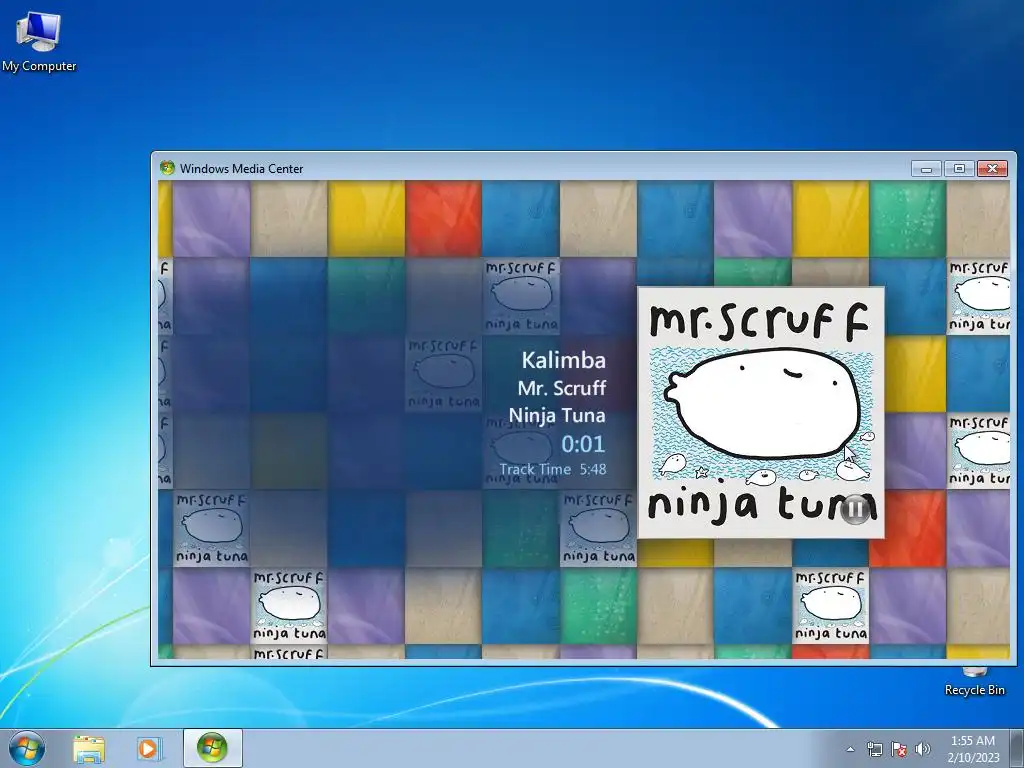Show hidden system tray icons
Image resolution: width=1024 pixels, height=768 pixels.
[x=850, y=749]
